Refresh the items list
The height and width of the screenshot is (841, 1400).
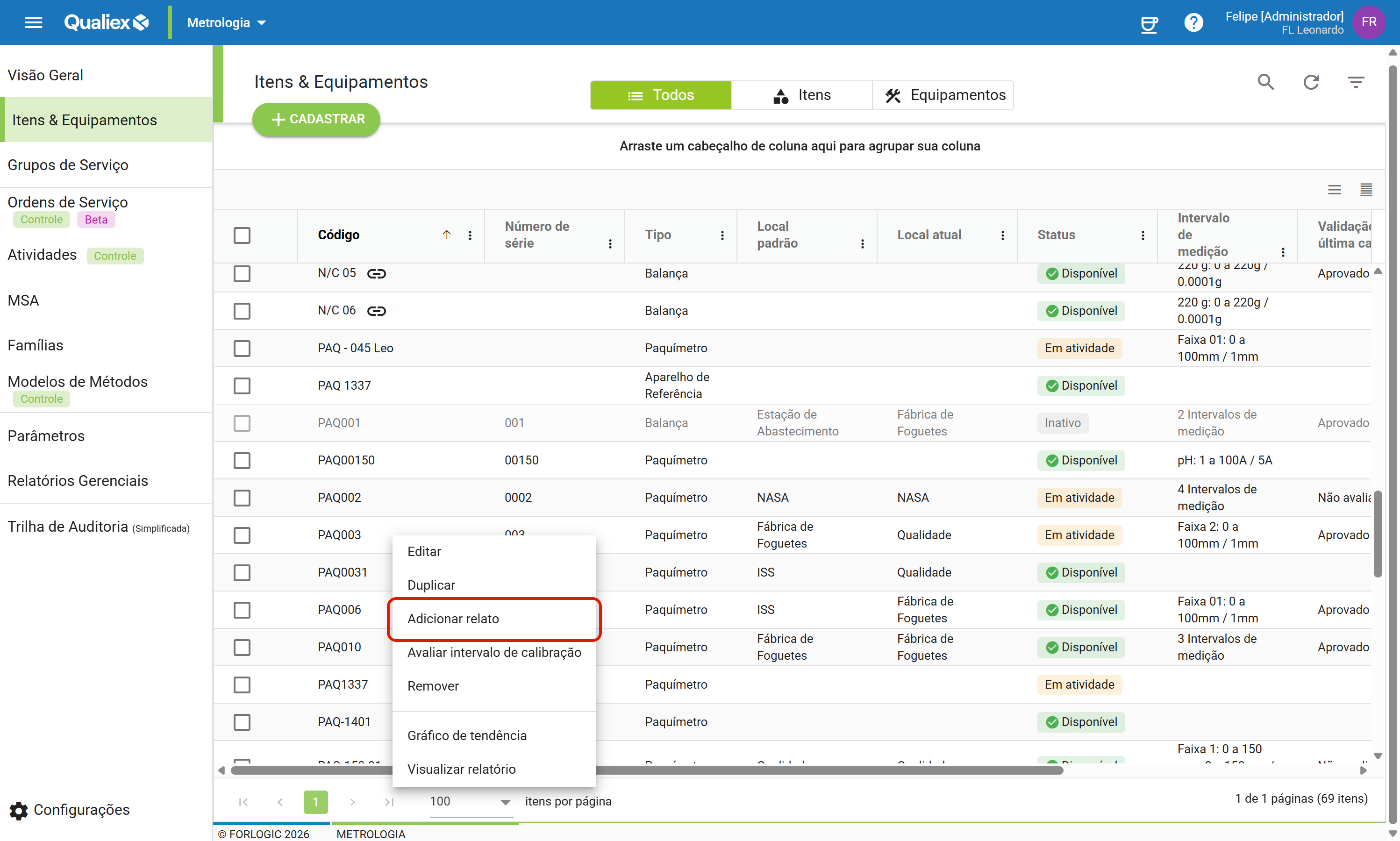pyautogui.click(x=1310, y=82)
